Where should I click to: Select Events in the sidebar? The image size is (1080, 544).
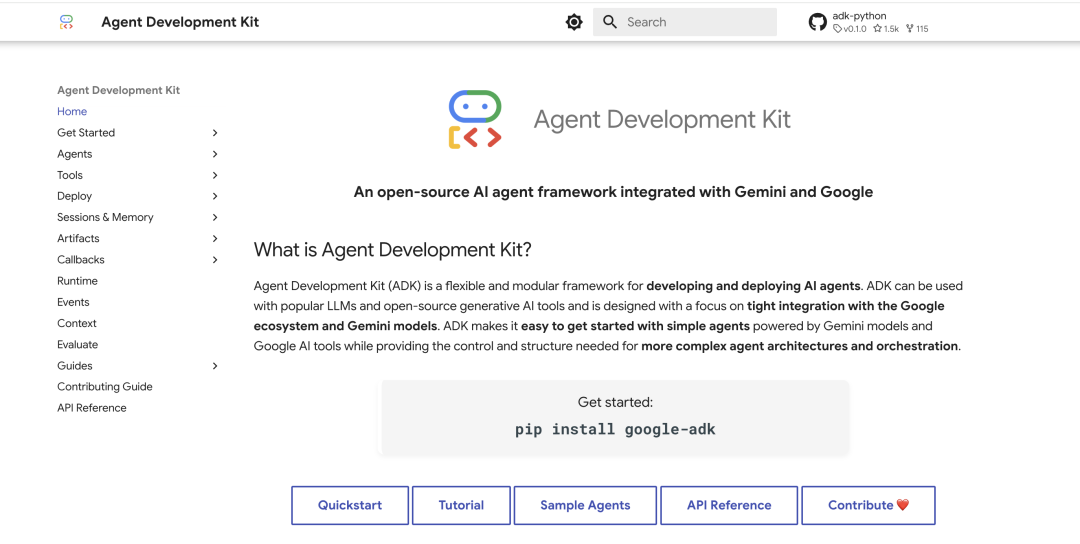[73, 302]
